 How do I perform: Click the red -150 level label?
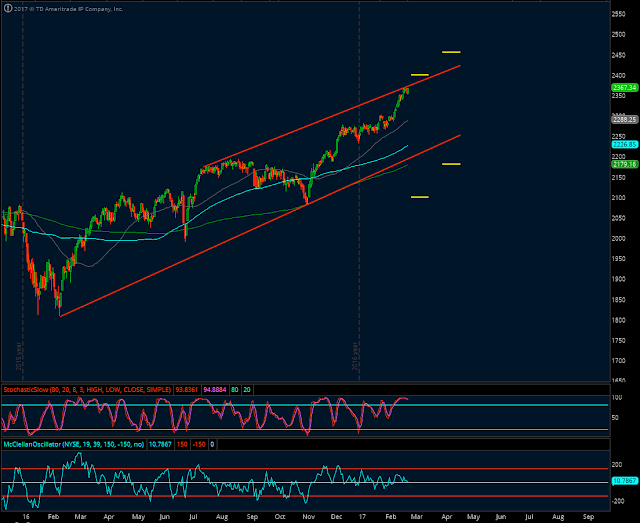(x=199, y=444)
